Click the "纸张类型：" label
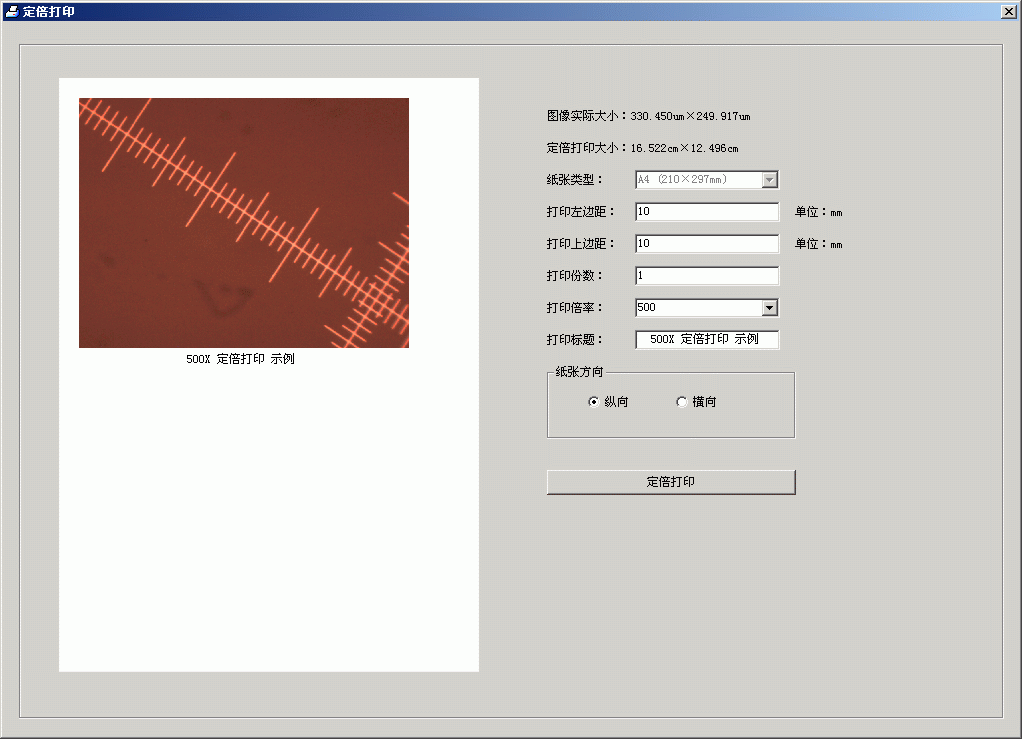1022x739 pixels. [x=574, y=180]
